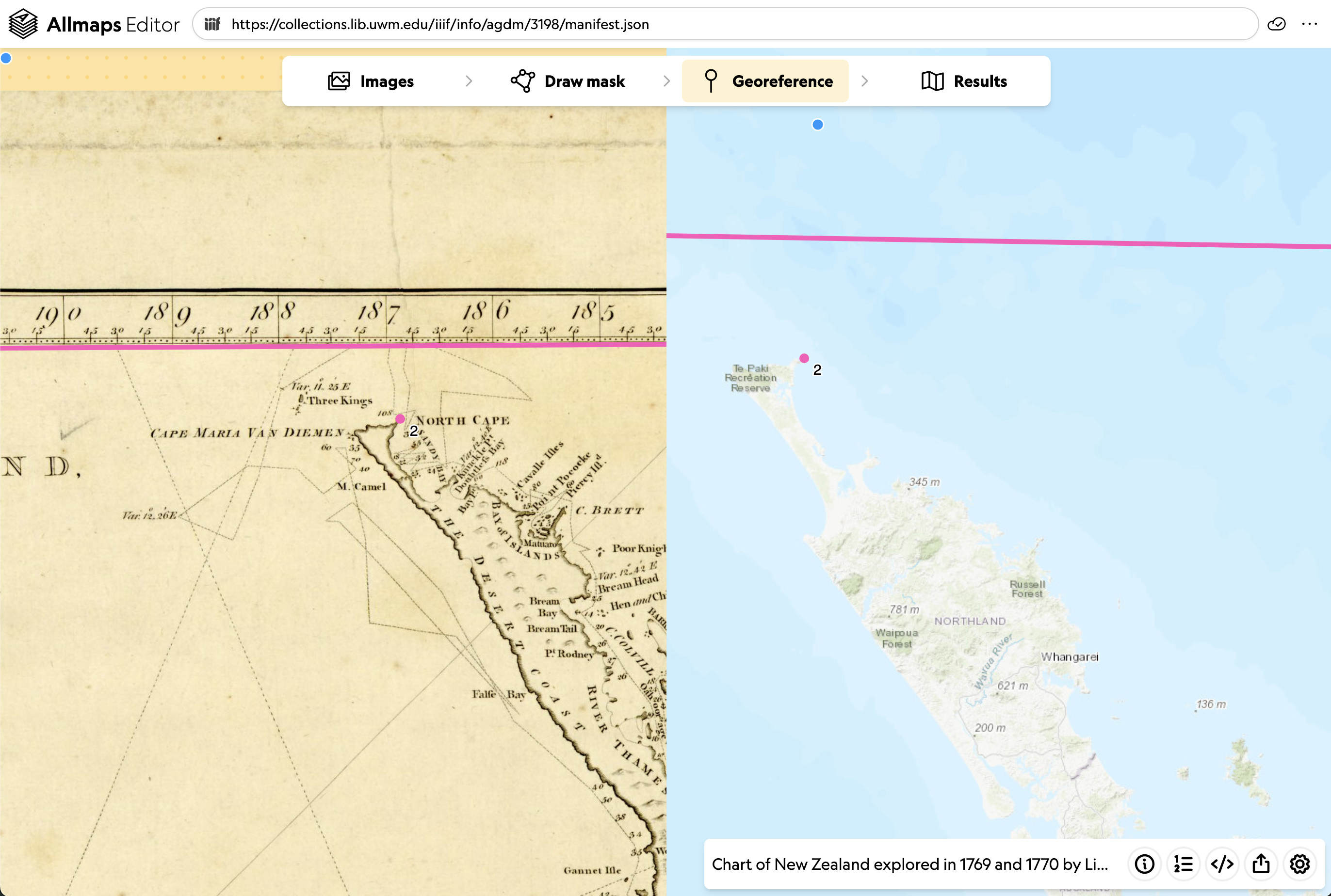Click the manifest URL input field
1331x896 pixels.
click(x=686, y=24)
